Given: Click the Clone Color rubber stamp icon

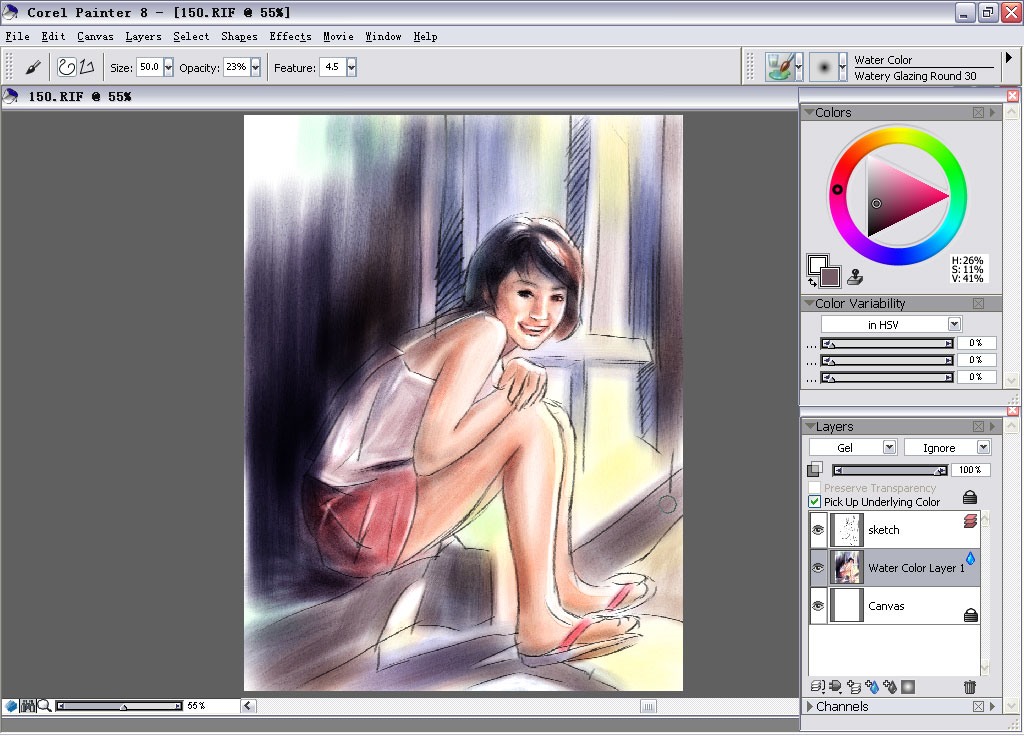Looking at the screenshot, I should click(855, 277).
